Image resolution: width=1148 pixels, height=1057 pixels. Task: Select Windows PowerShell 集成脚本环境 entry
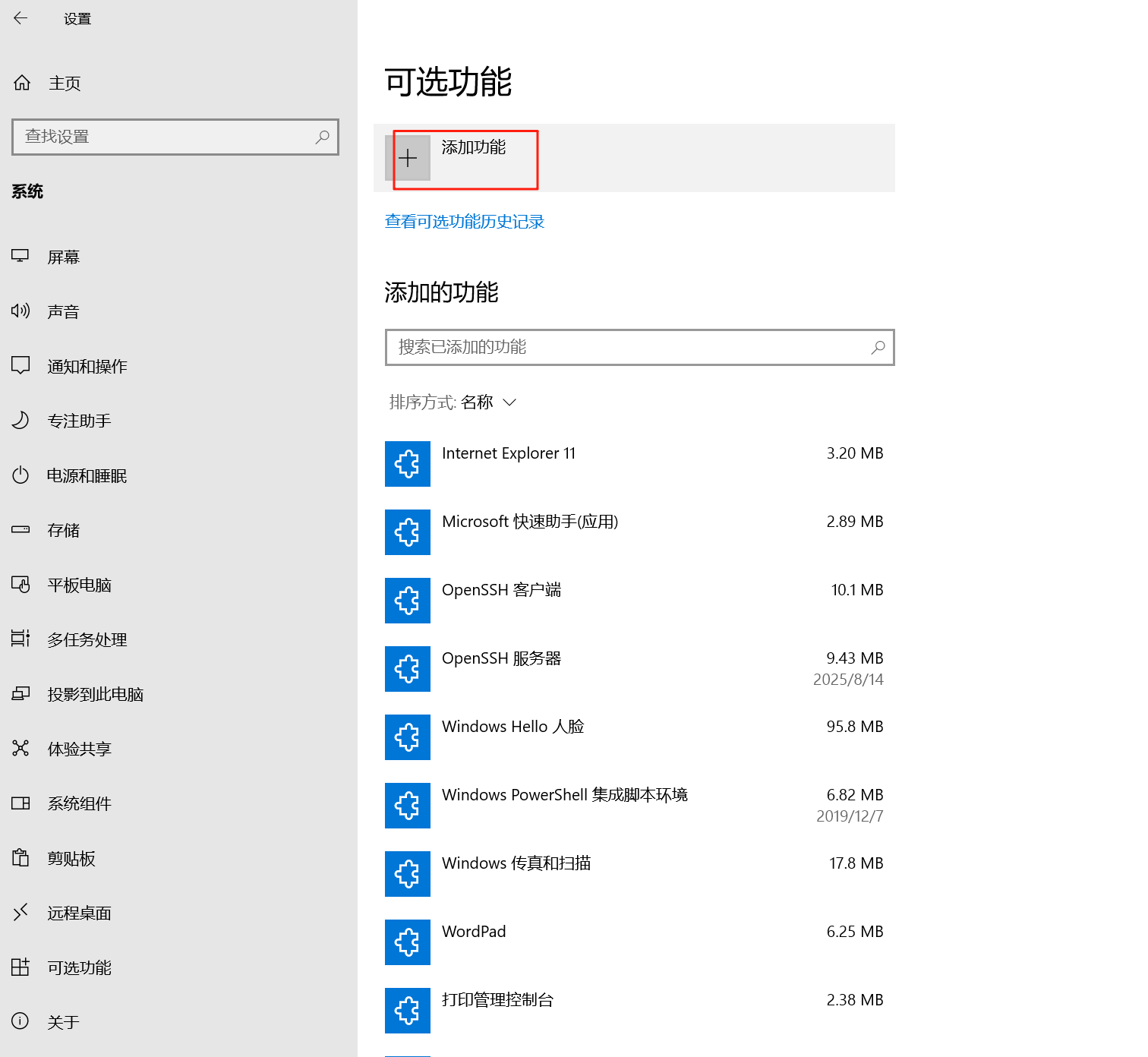point(565,795)
